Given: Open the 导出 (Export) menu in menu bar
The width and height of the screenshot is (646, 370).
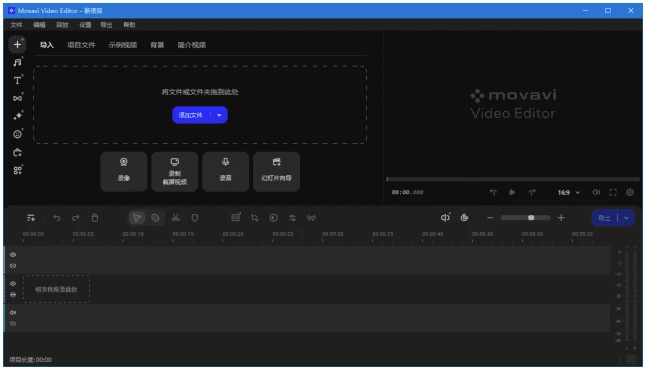Looking at the screenshot, I should [106, 25].
